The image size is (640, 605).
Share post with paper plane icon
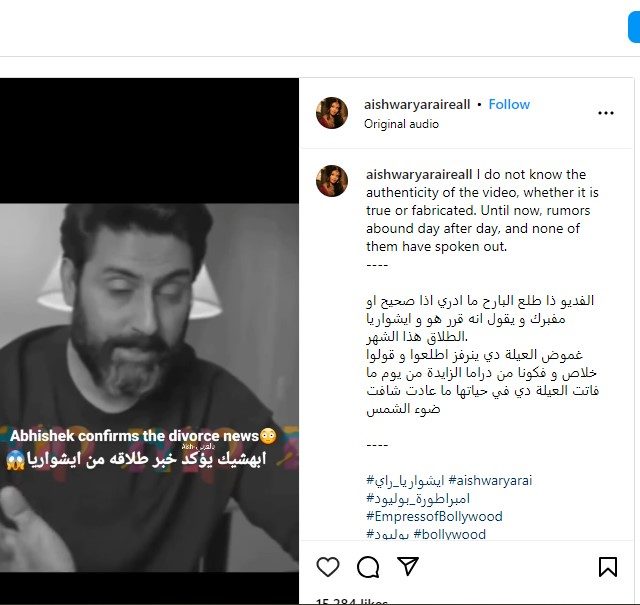tap(408, 566)
